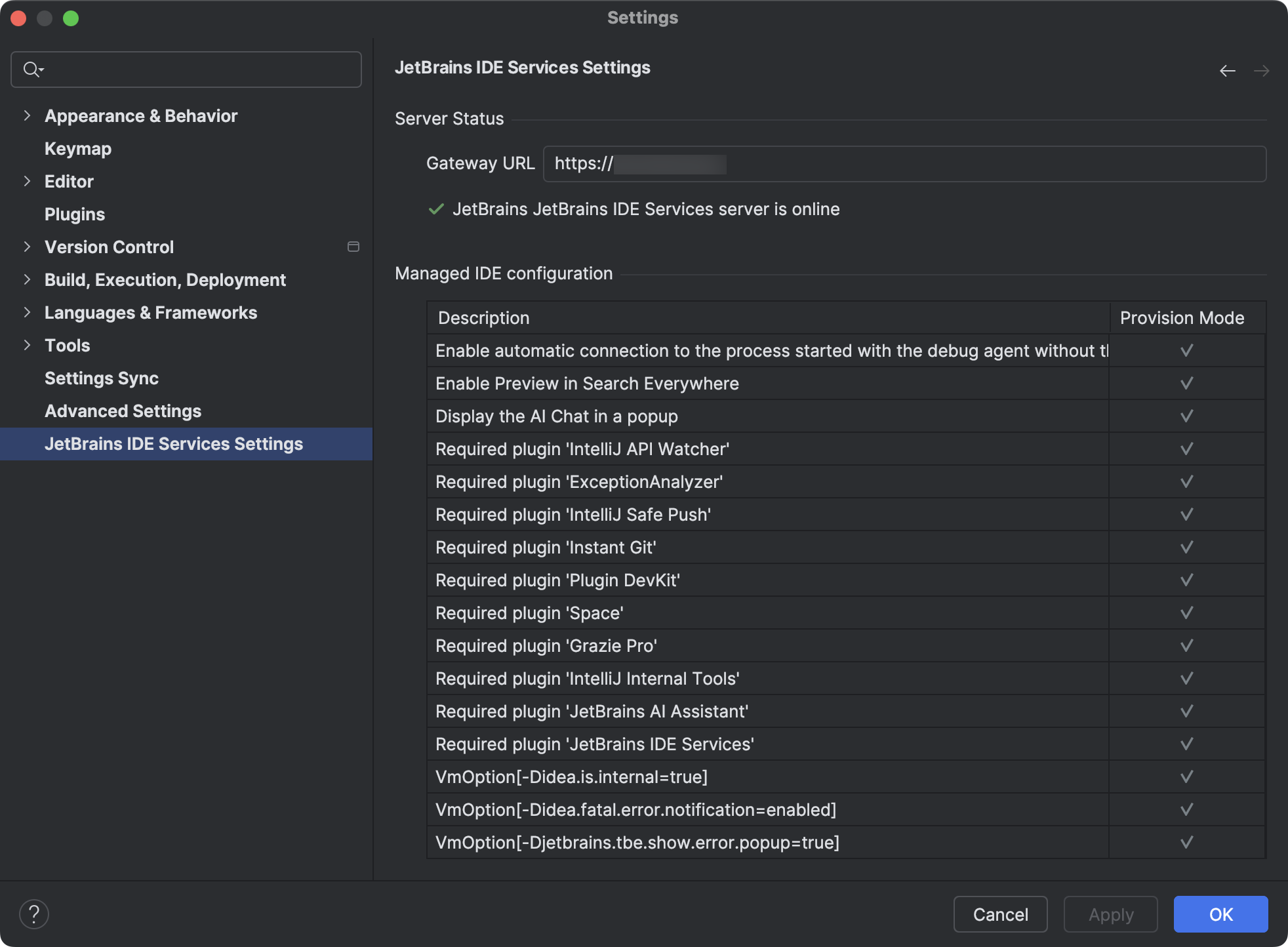The image size is (1288, 947).
Task: Toggle provision mode for 'Display the AI Chat in a popup'
Action: (1186, 416)
